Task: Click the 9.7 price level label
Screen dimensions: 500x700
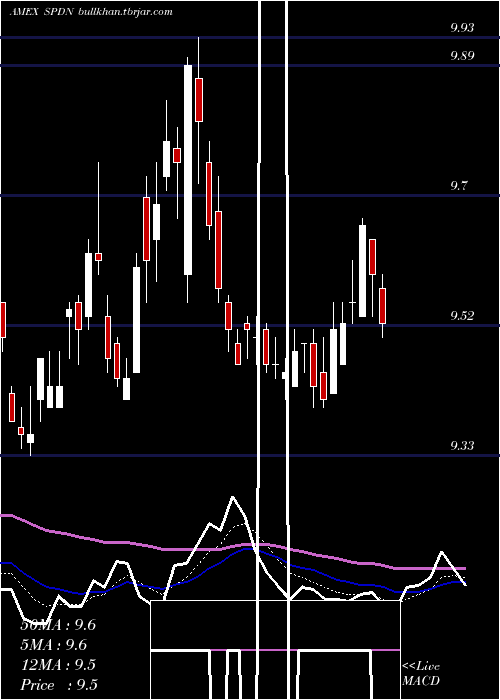Action: (x=458, y=186)
